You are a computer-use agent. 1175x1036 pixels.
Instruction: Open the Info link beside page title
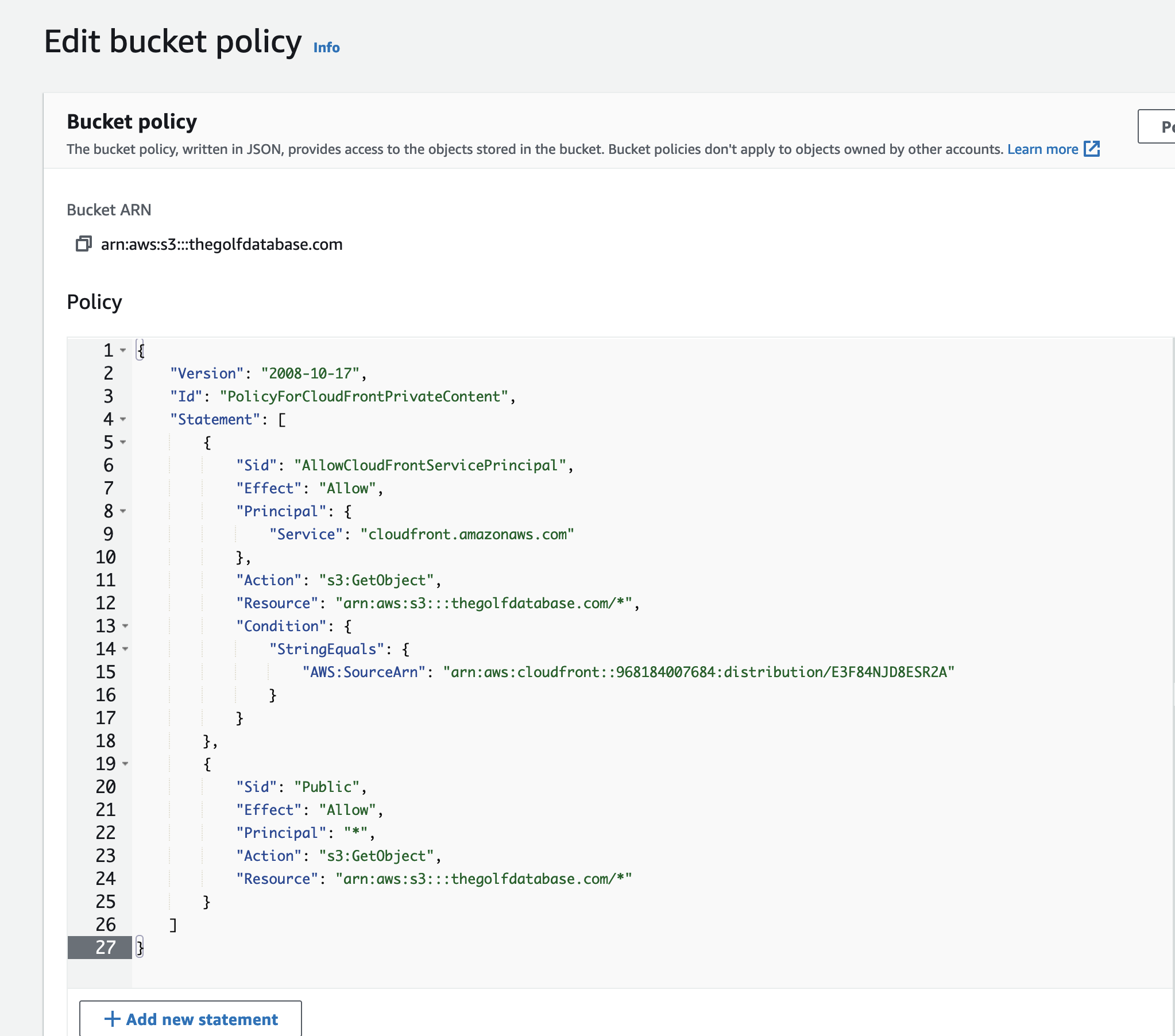click(x=326, y=47)
